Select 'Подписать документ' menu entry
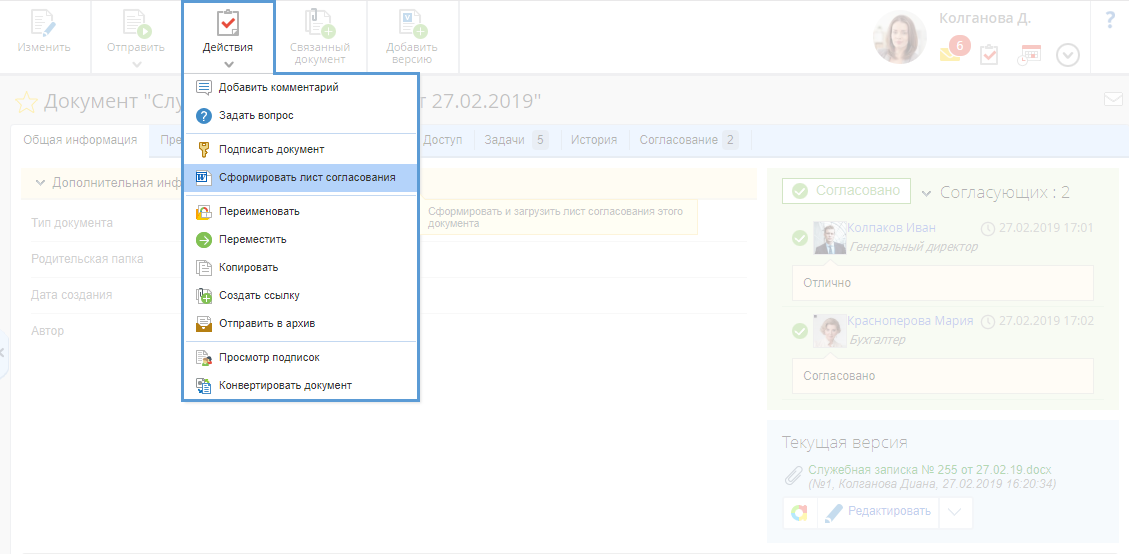Image resolution: width=1129 pixels, height=554 pixels. coord(271,150)
